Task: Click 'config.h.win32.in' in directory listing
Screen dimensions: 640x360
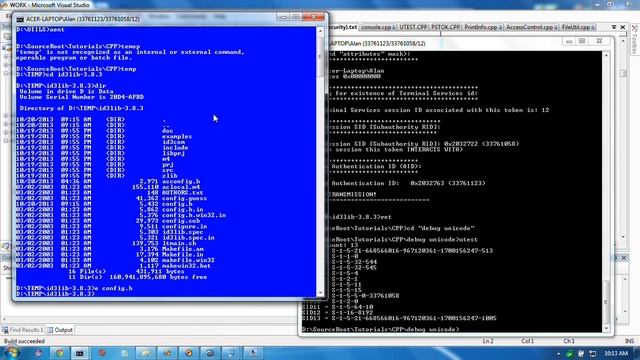Action: [194, 215]
